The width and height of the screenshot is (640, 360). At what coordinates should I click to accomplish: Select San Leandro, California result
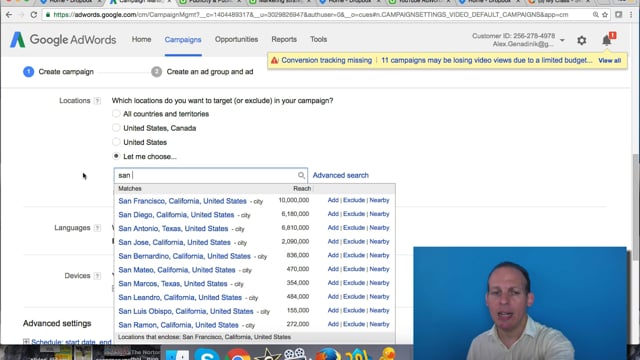click(x=180, y=298)
